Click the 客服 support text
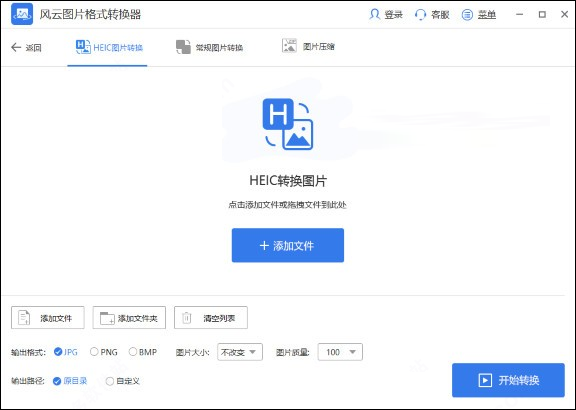Viewport: 576px width, 410px height. pyautogui.click(x=440, y=15)
